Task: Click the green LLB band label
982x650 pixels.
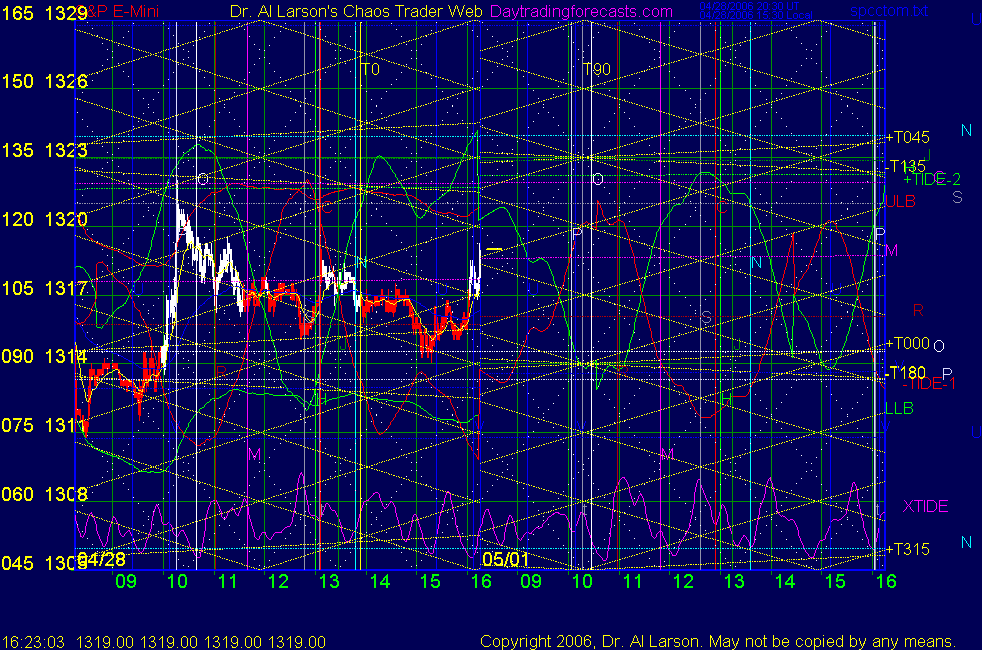Action: point(899,409)
